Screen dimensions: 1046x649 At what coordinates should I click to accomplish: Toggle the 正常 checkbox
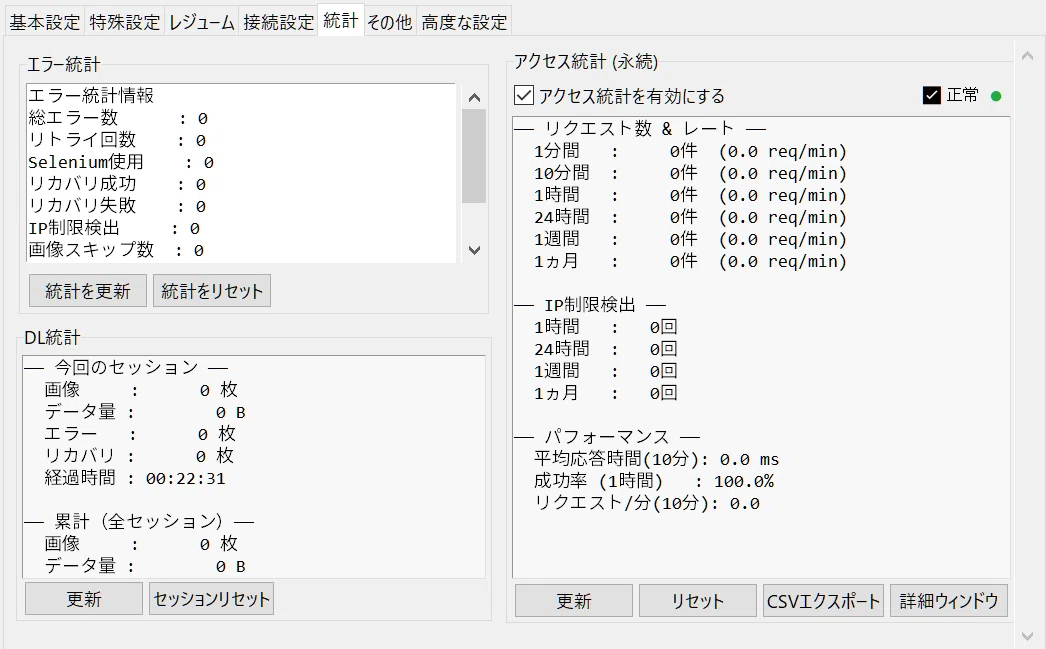point(932,95)
